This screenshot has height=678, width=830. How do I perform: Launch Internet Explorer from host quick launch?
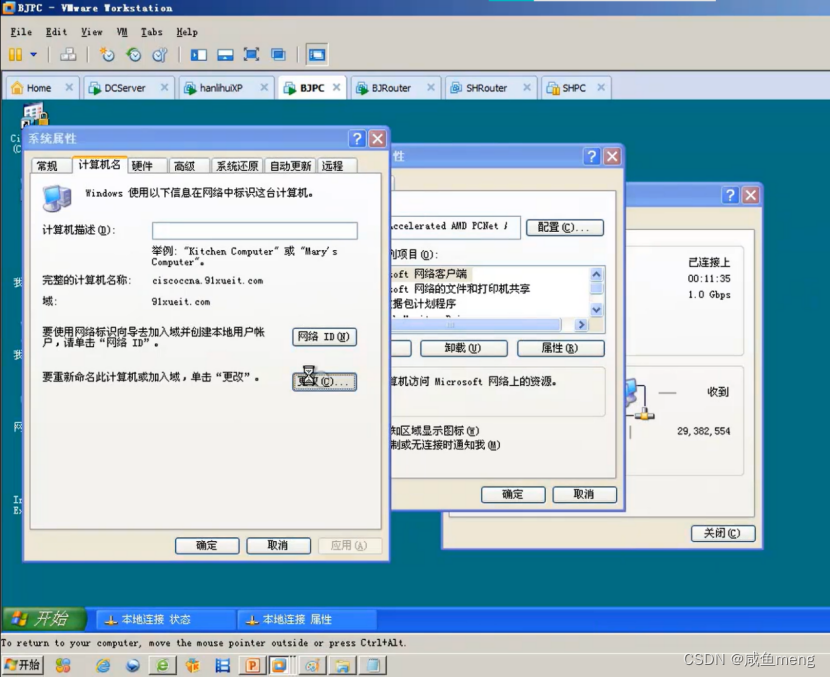(103, 666)
